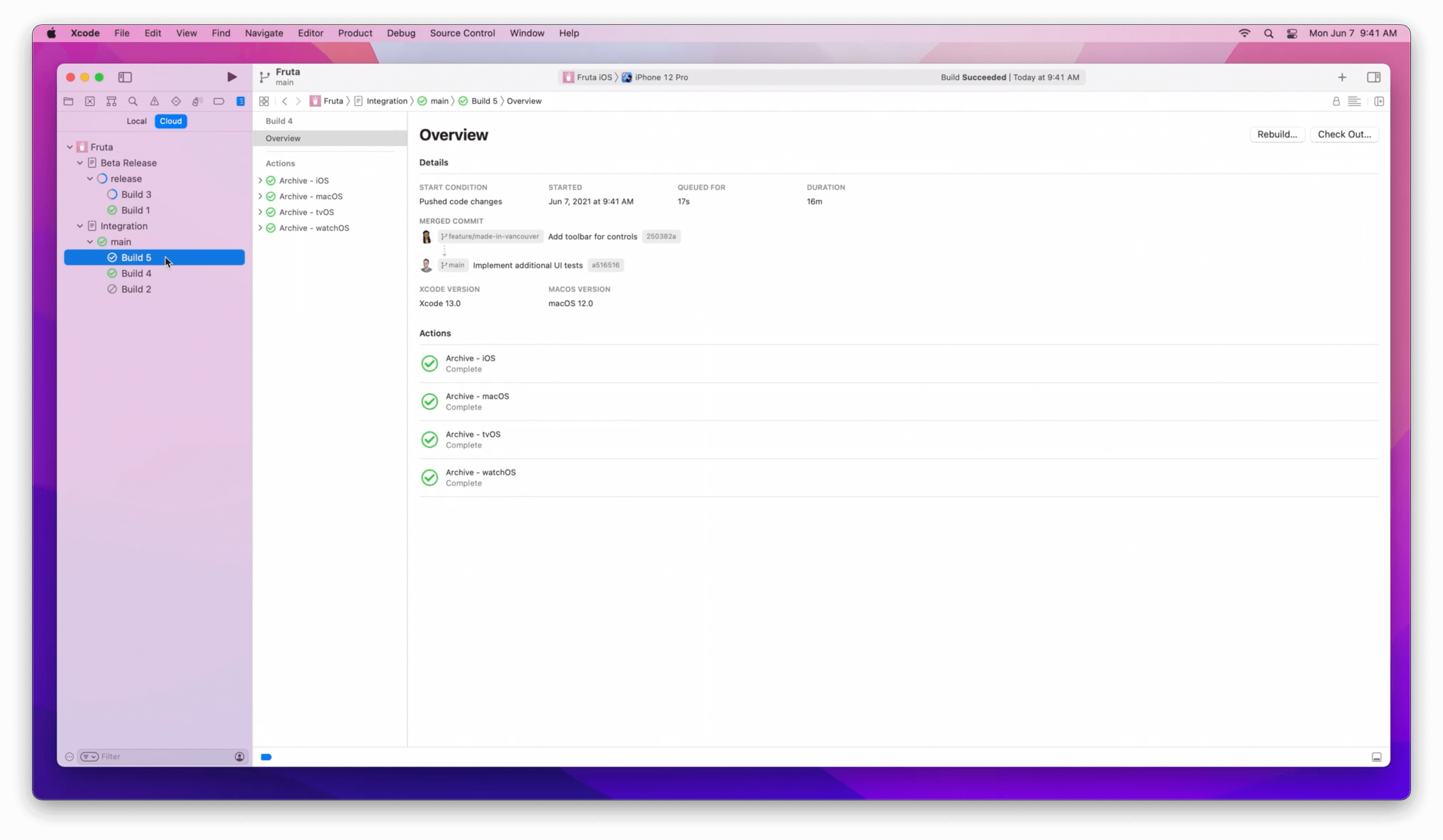The height and width of the screenshot is (840, 1443).
Task: Open the Editor menu
Action: point(311,33)
